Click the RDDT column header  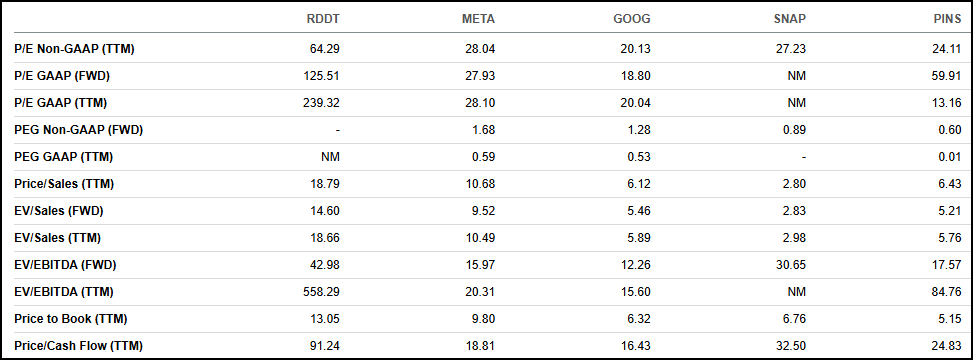(x=323, y=19)
